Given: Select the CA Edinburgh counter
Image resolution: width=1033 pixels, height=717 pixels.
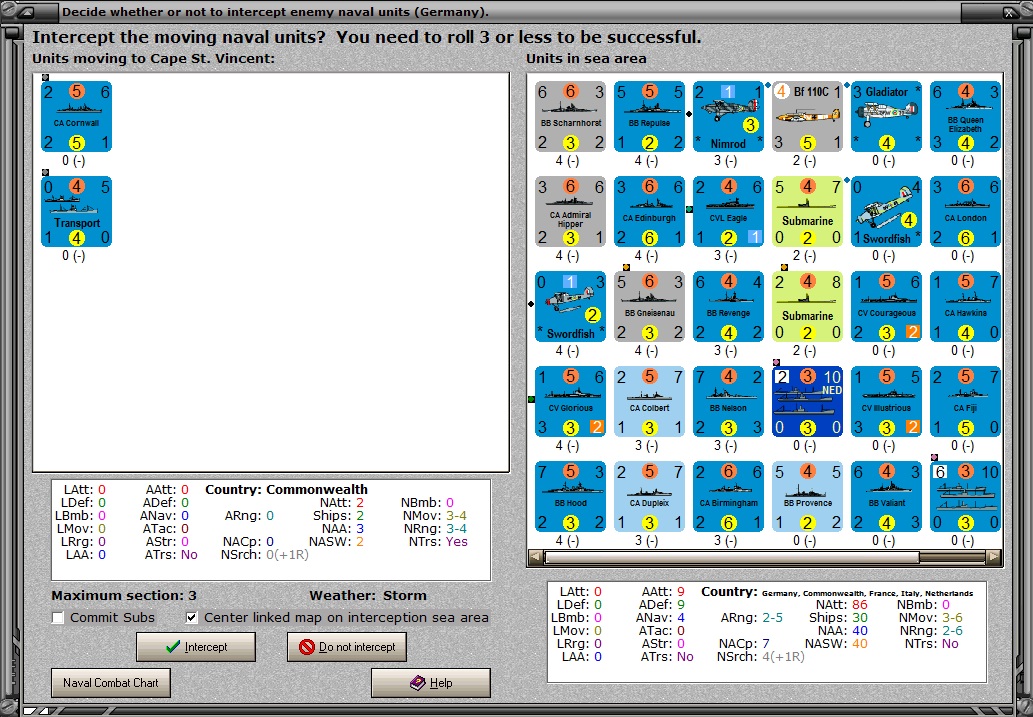Looking at the screenshot, I should (650, 212).
